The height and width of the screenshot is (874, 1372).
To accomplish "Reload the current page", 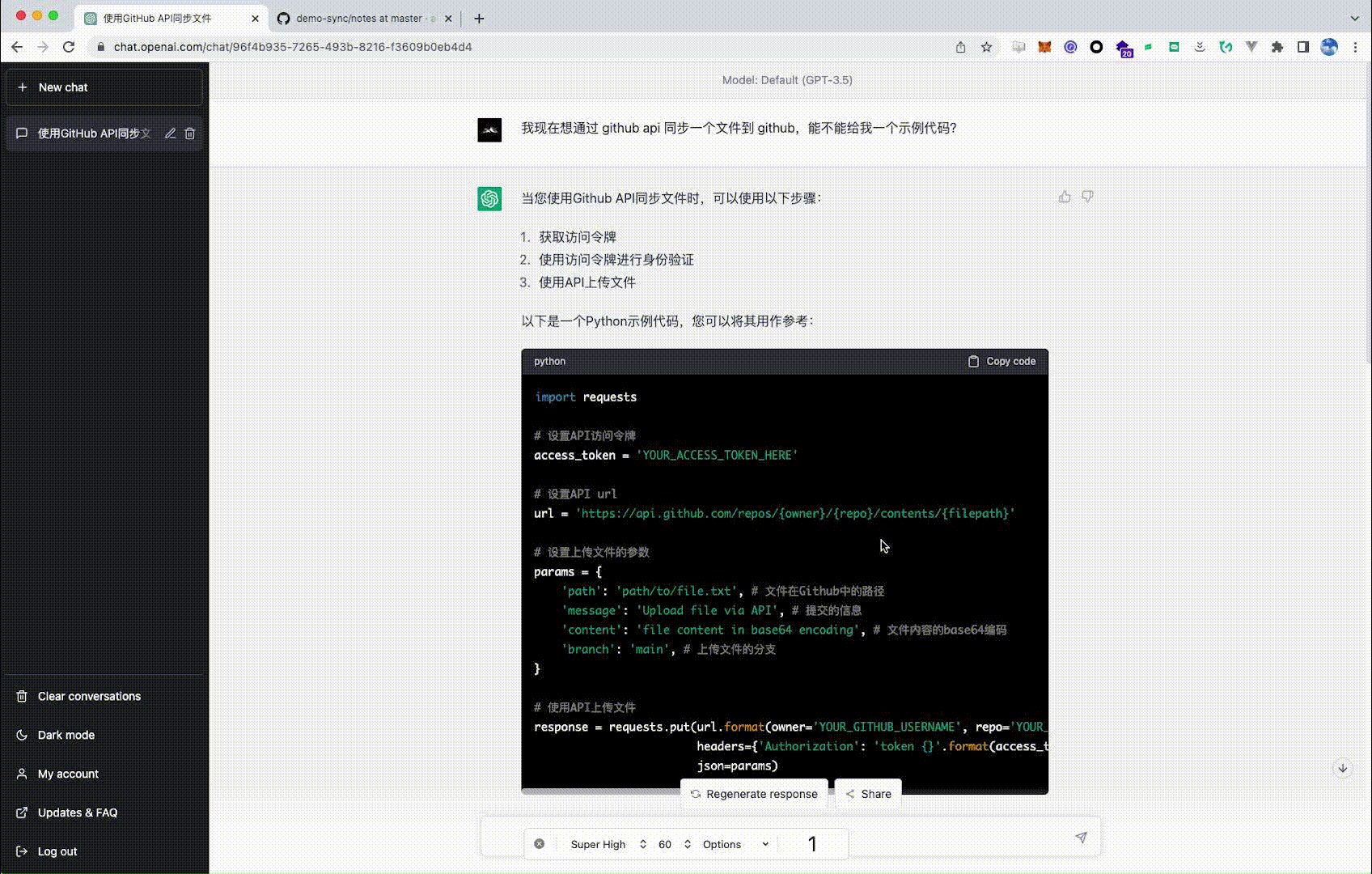I will tap(69, 47).
